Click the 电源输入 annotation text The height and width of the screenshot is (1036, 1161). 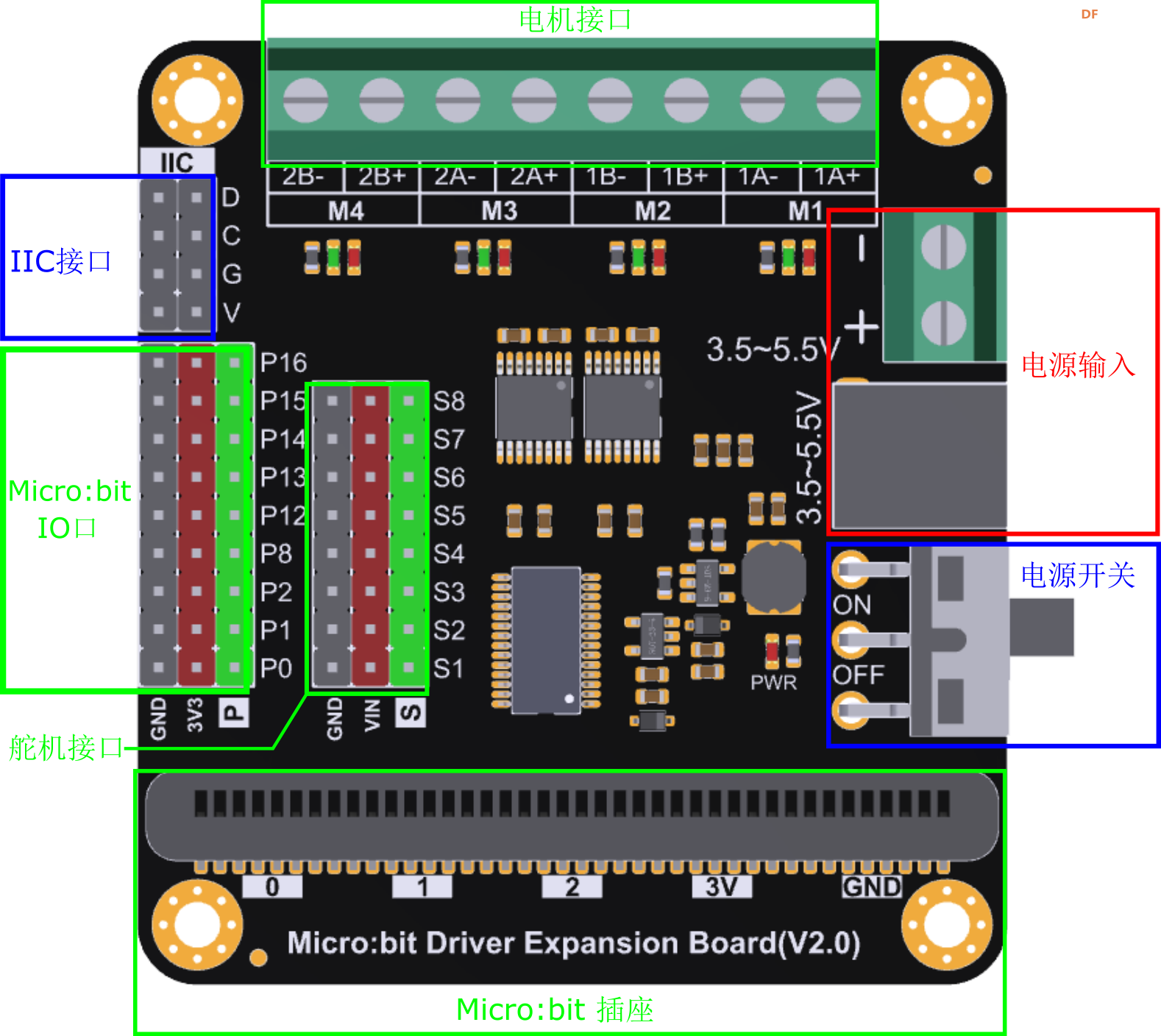(x=1079, y=365)
